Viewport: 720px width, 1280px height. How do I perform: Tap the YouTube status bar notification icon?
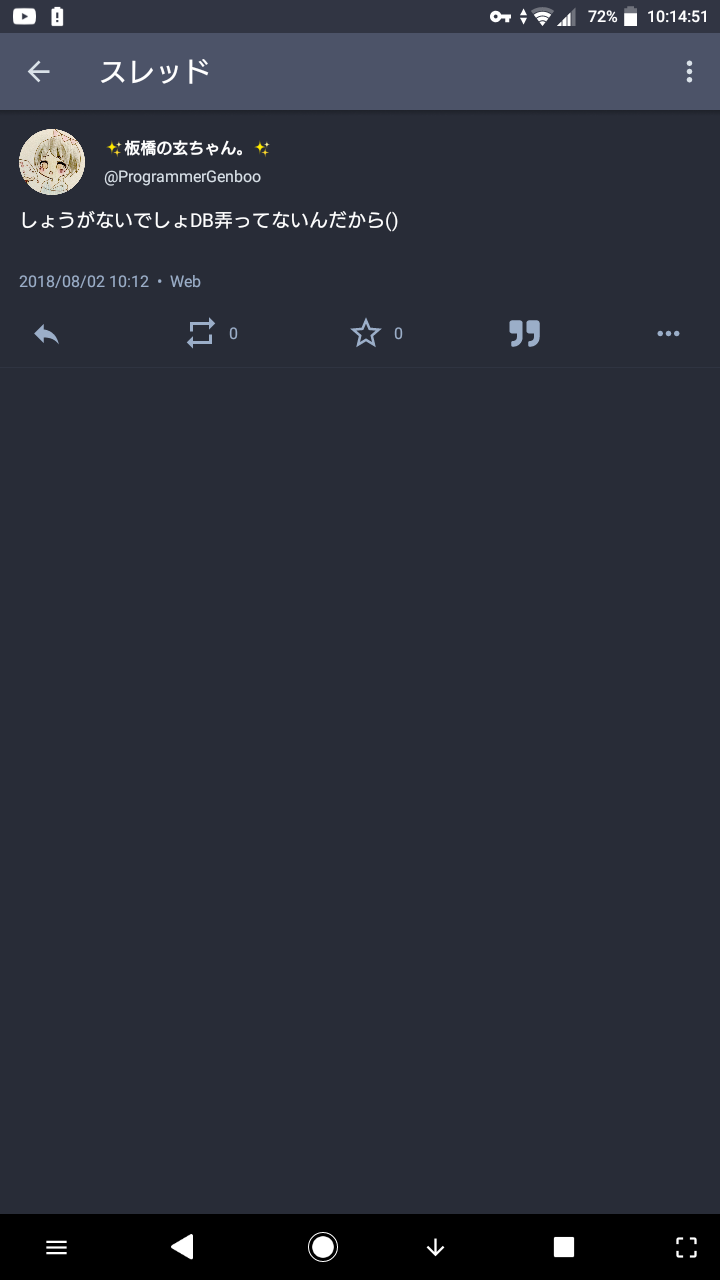24,16
